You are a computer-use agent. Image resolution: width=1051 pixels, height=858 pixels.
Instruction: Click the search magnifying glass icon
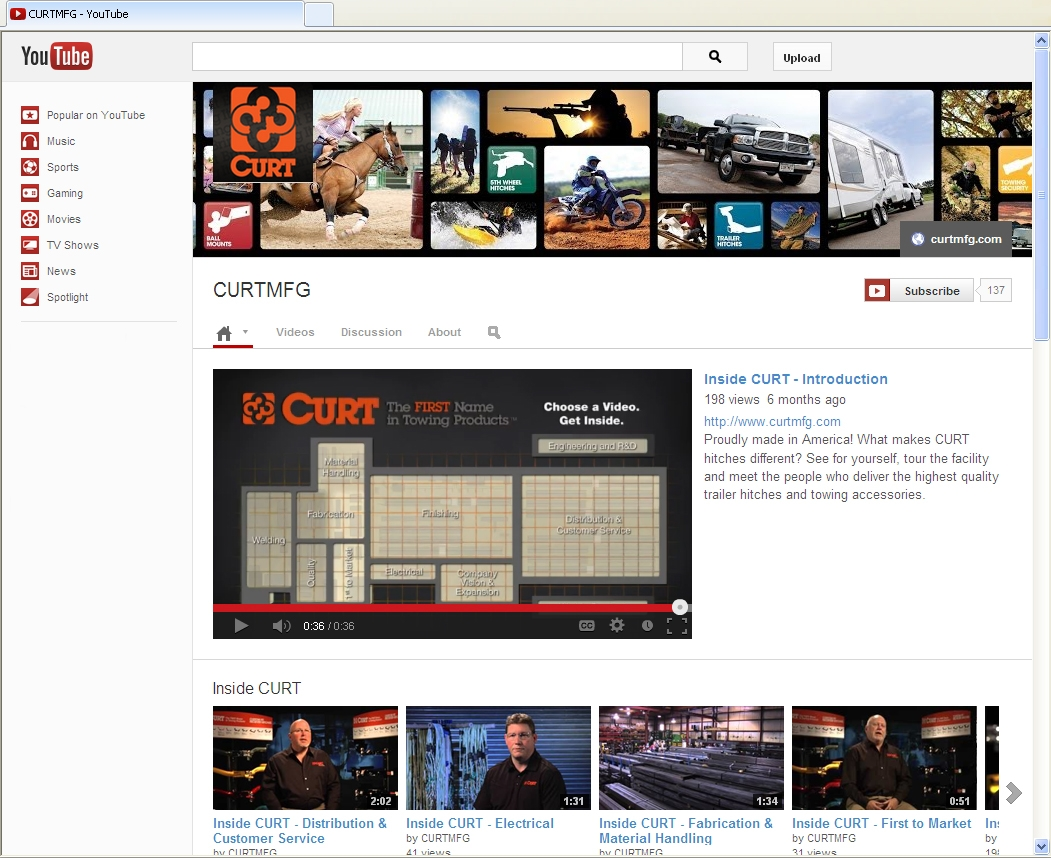pyautogui.click(x=714, y=57)
